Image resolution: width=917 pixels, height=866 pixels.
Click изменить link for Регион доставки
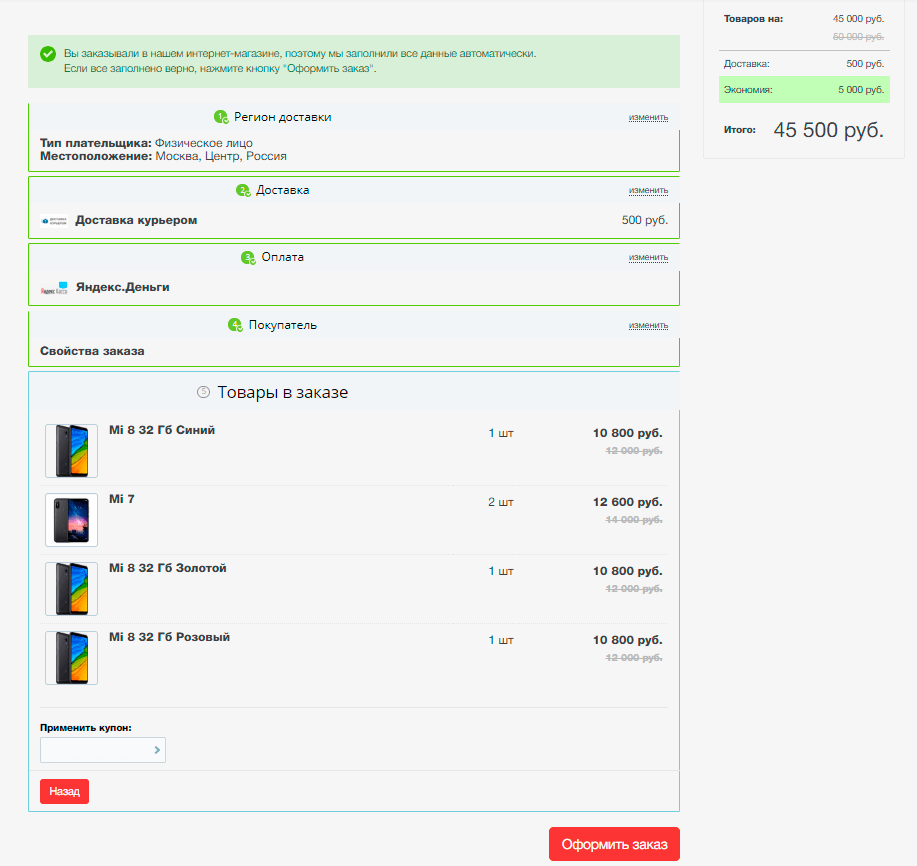coord(648,117)
